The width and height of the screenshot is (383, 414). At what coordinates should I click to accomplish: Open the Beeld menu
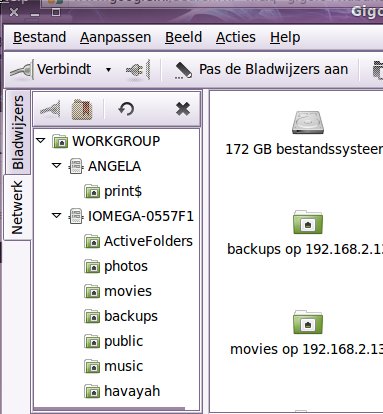[184, 37]
